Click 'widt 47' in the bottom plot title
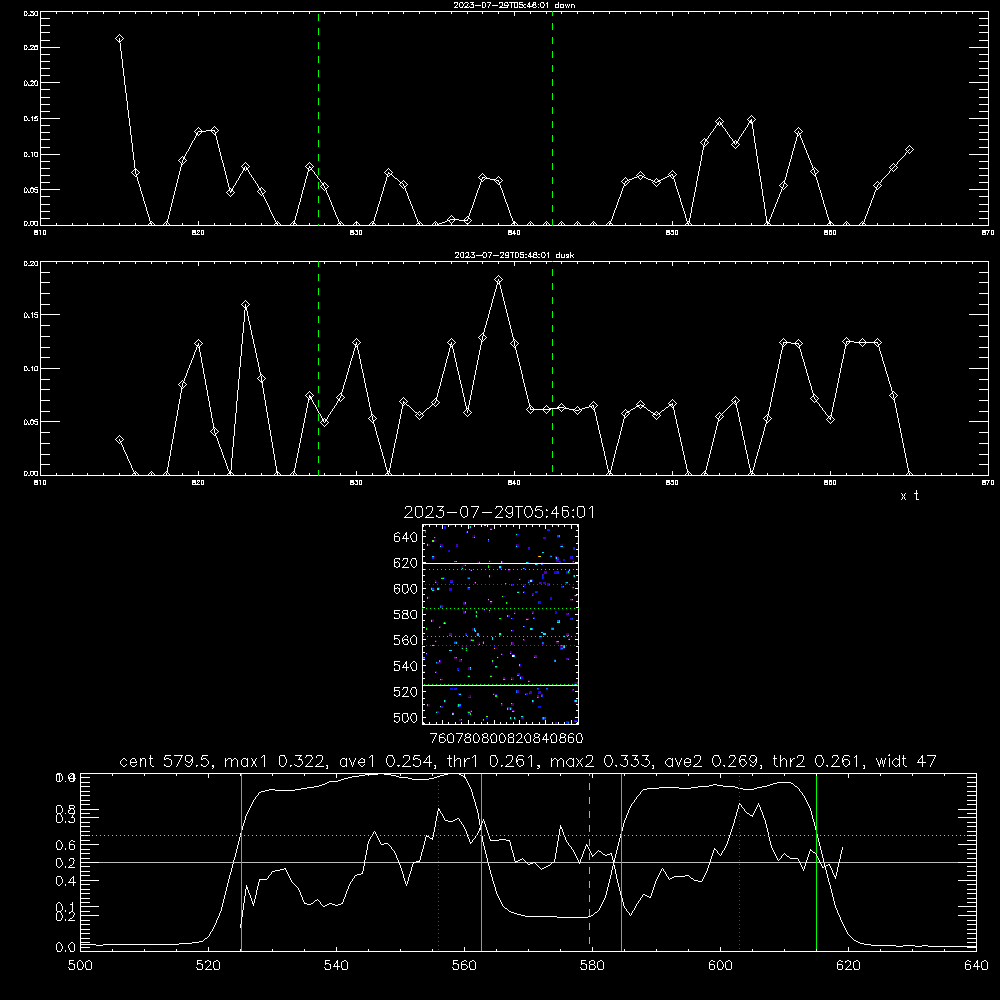Screen dimensions: 1000x1000 coord(906,761)
